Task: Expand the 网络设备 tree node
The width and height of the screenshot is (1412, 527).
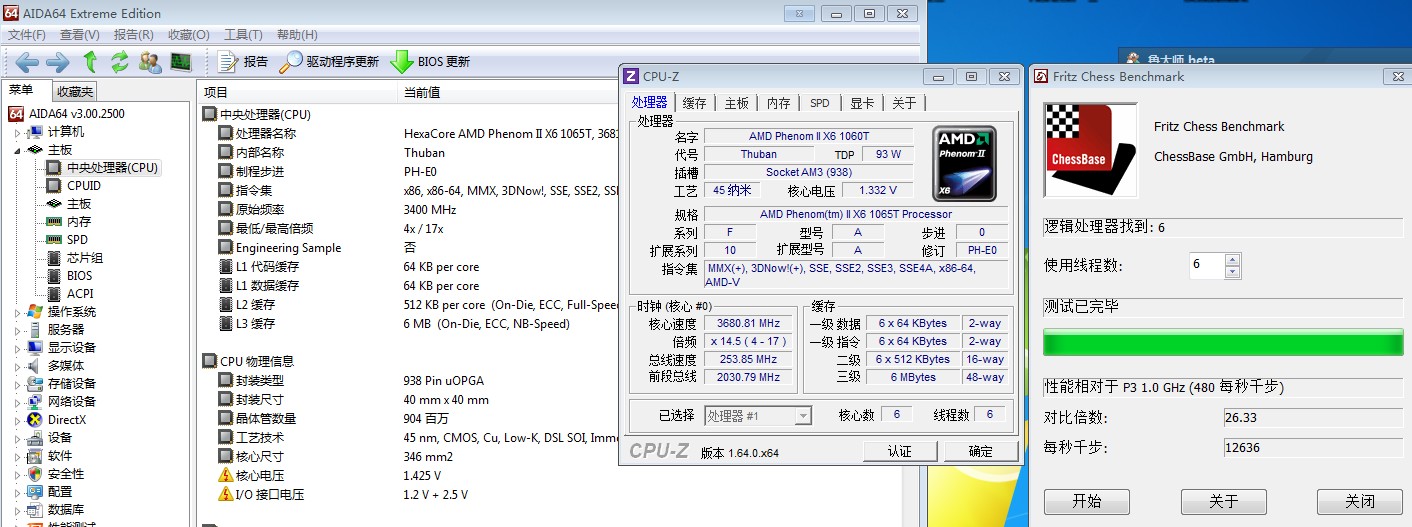Action: click(x=17, y=402)
